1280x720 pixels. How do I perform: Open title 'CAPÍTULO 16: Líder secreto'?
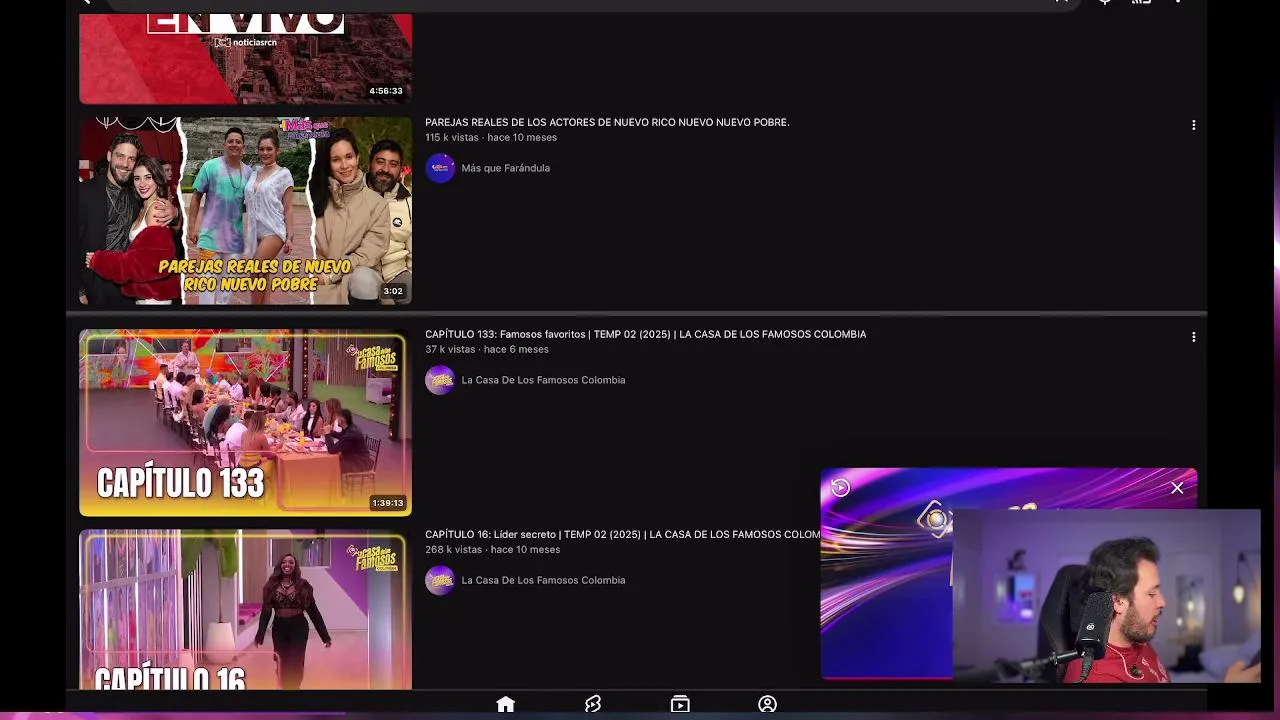coord(622,535)
